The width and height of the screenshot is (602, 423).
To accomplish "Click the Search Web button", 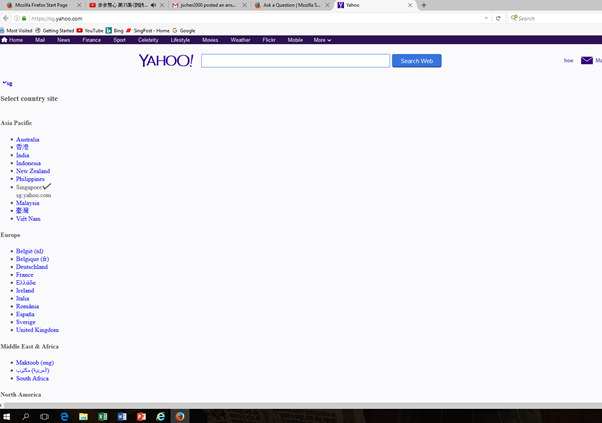I will pos(417,61).
